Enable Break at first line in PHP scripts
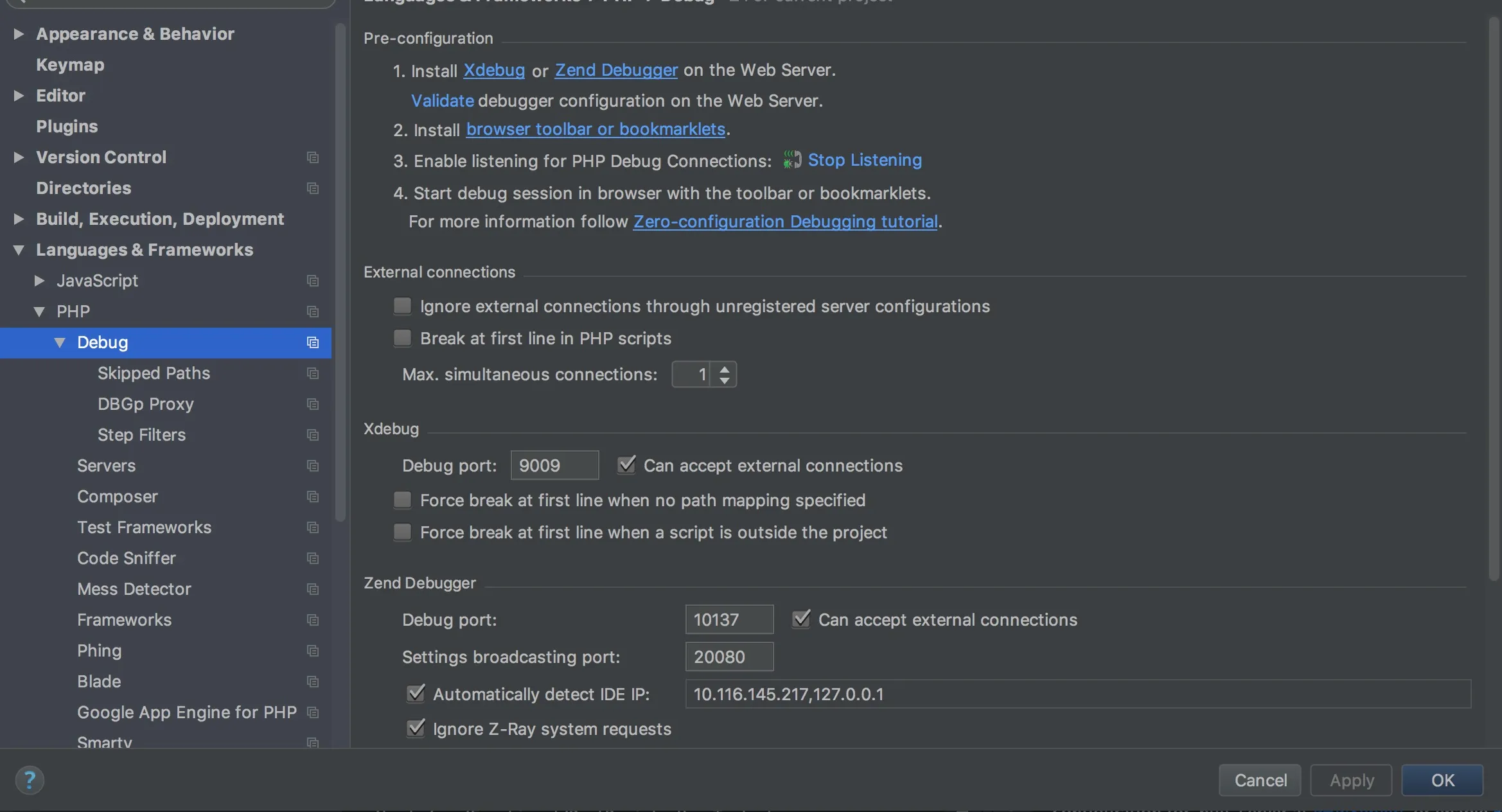Viewport: 1502px width, 812px height. (403, 338)
